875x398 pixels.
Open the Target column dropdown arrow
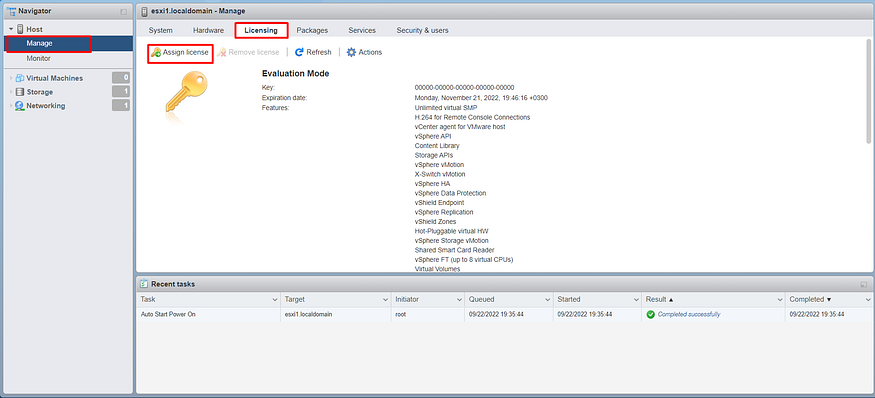click(384, 300)
